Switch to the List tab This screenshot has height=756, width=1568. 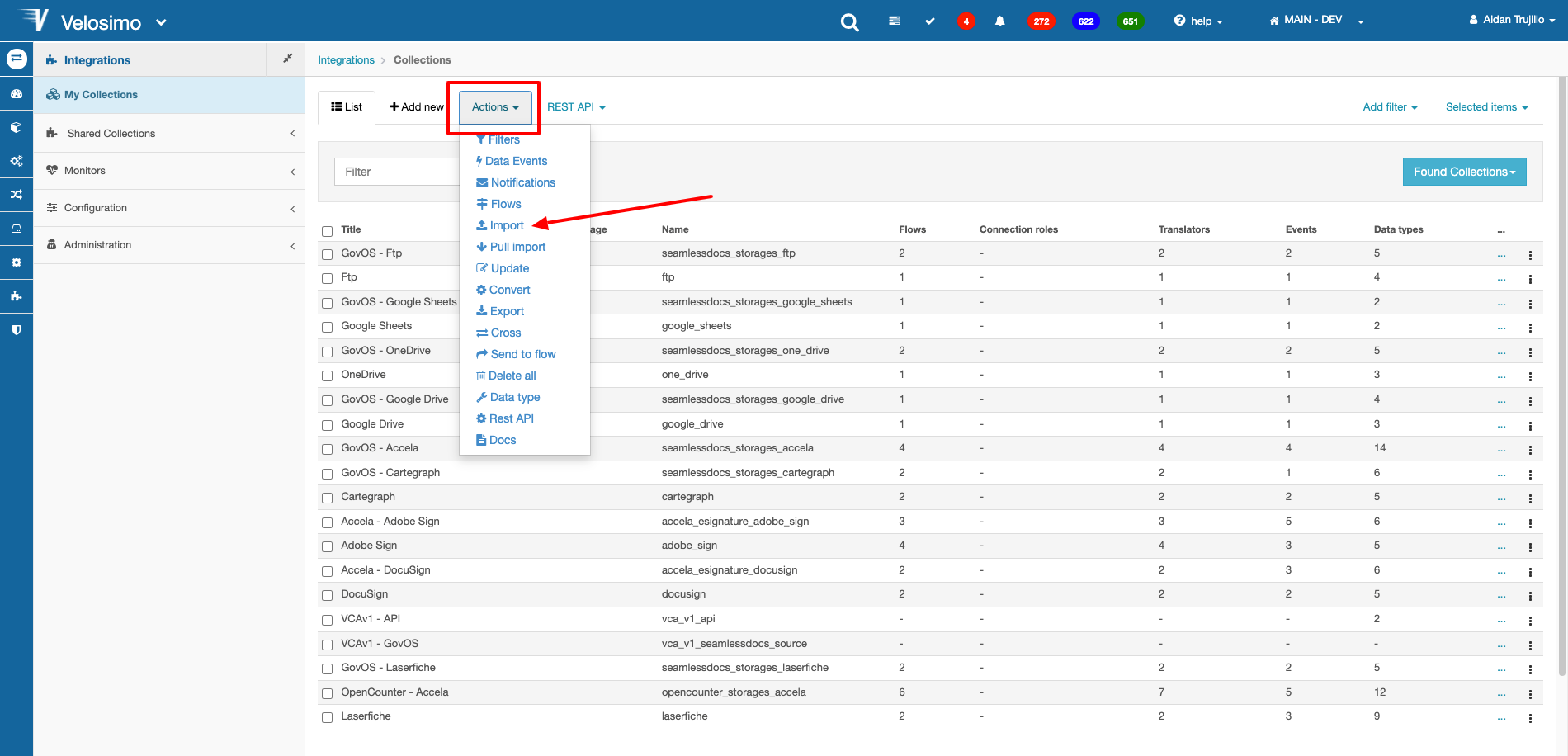pos(347,107)
